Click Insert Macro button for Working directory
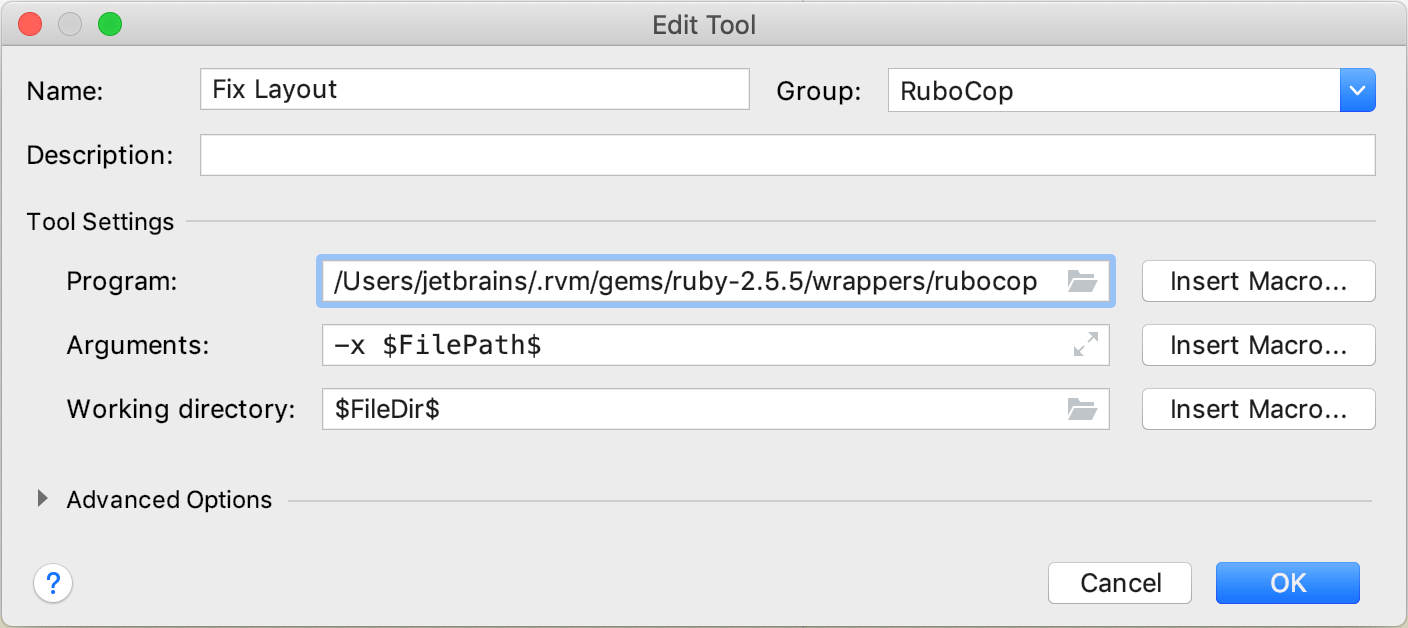 [x=1258, y=409]
